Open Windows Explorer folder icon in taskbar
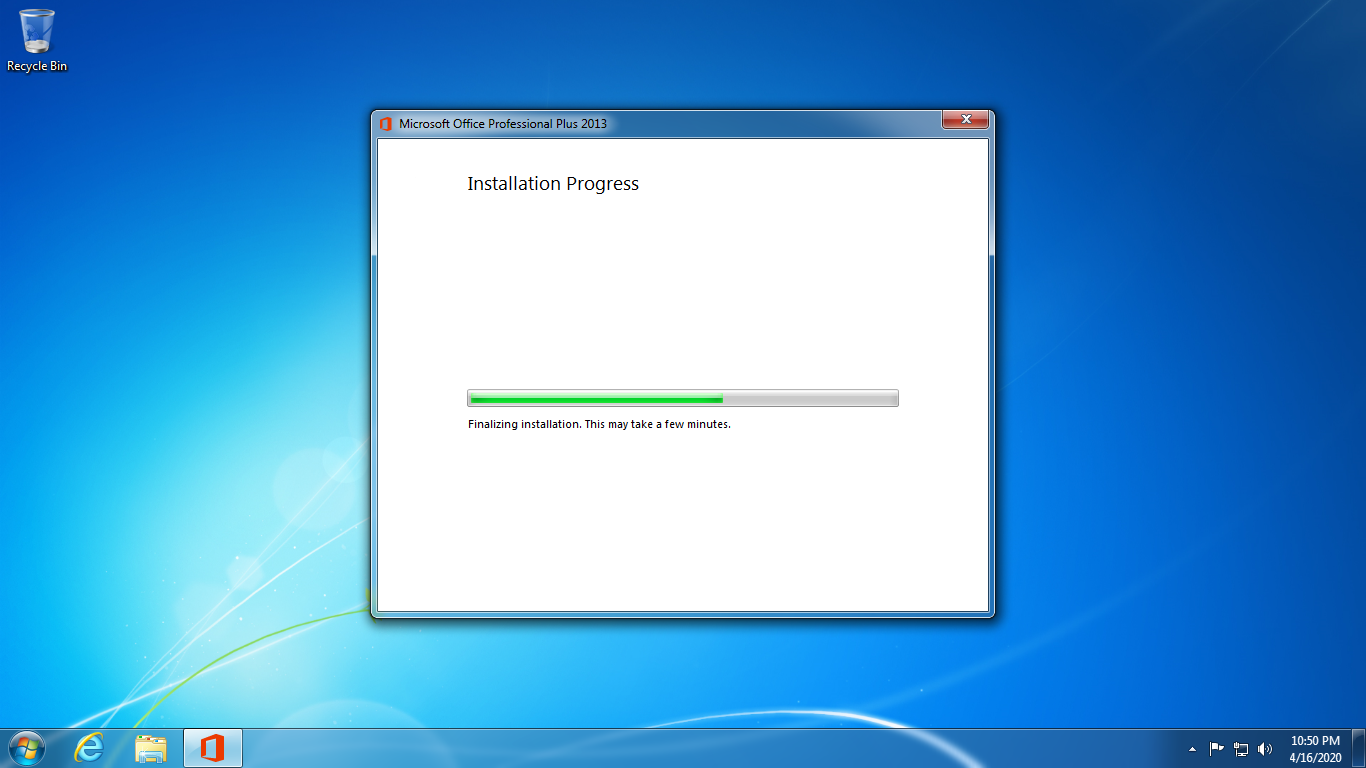1366x768 pixels. (x=151, y=748)
